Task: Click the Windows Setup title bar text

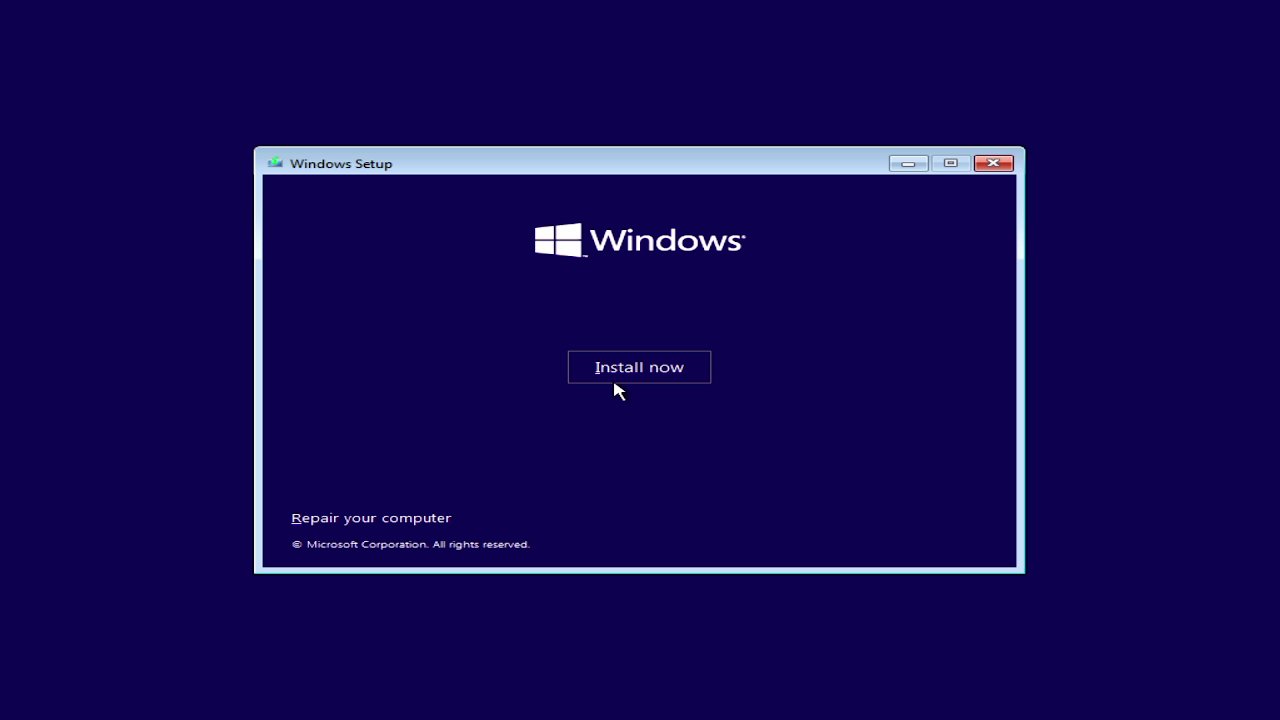Action: 341,163
